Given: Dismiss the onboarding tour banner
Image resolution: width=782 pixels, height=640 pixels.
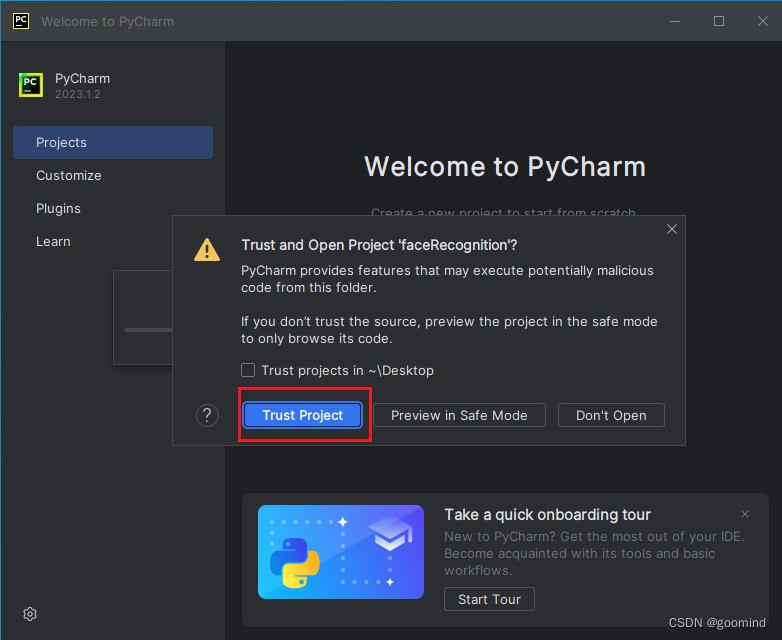Looking at the screenshot, I should point(745,514).
